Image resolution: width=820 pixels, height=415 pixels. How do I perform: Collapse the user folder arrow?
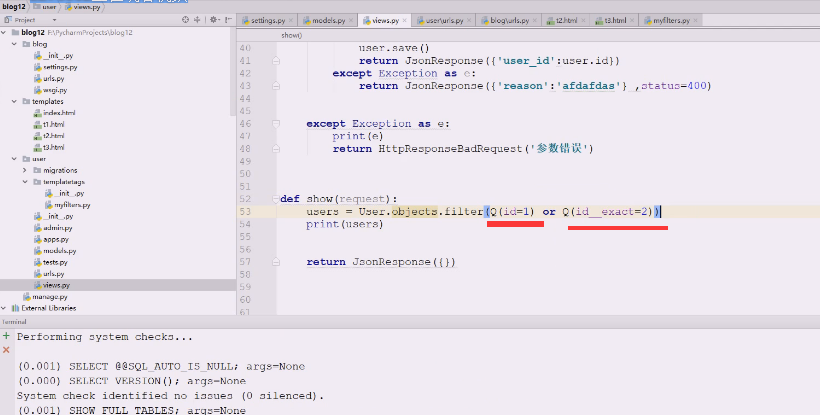coord(14,159)
